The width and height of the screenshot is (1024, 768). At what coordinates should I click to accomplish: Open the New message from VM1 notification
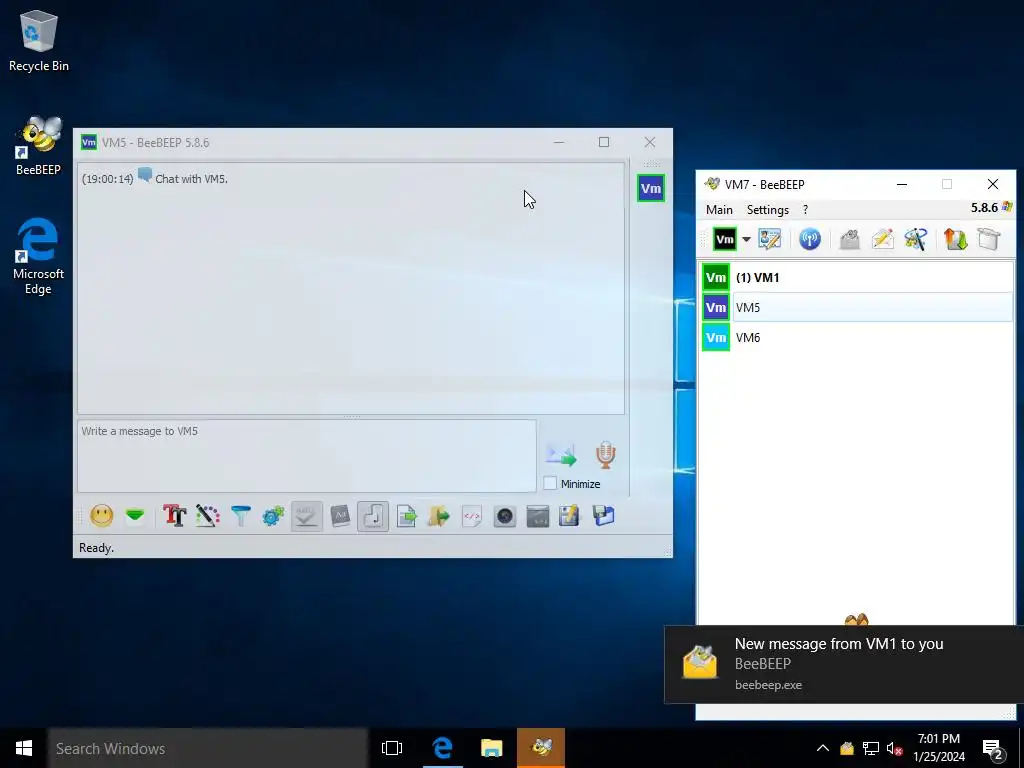click(x=844, y=664)
